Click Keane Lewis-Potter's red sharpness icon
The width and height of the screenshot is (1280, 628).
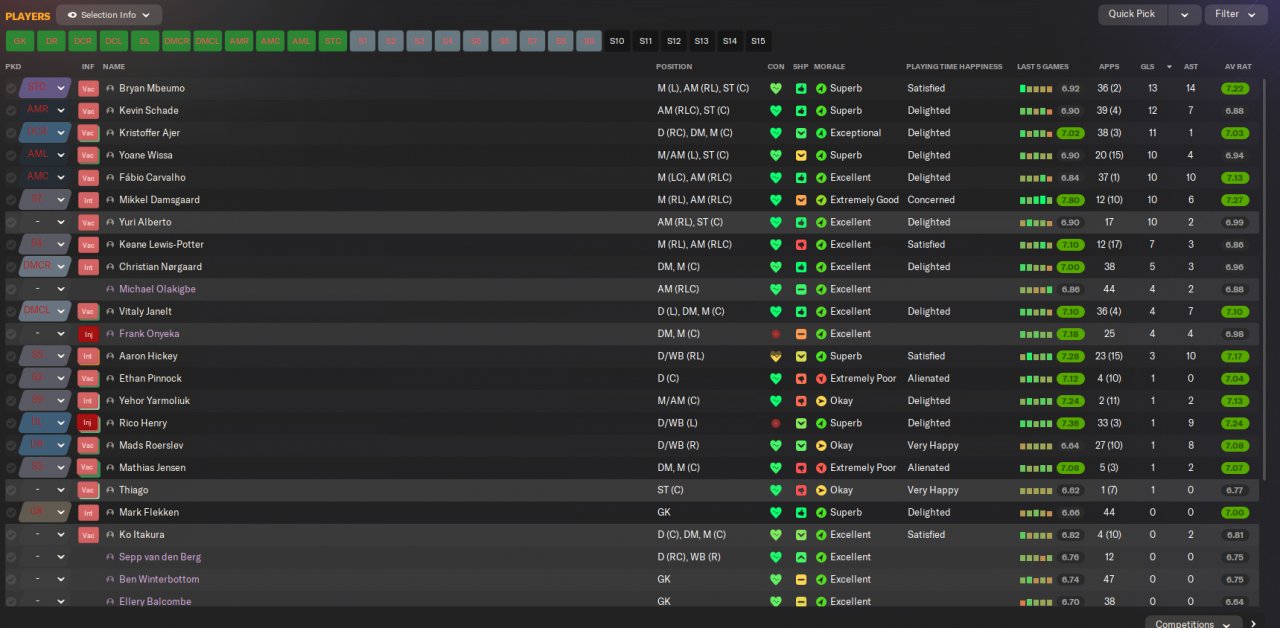pyautogui.click(x=801, y=245)
